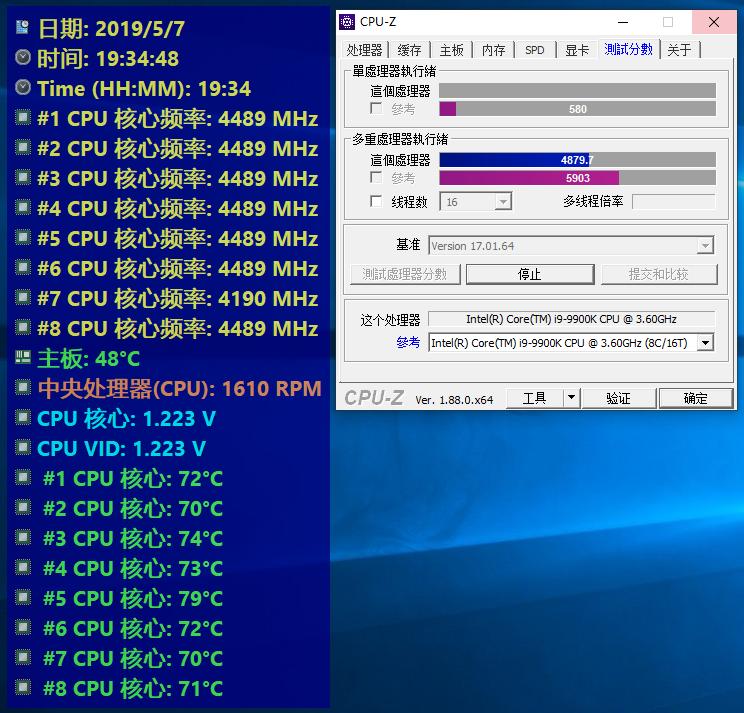Switch to the 内存 tab
744x713 pixels.
tap(493, 50)
